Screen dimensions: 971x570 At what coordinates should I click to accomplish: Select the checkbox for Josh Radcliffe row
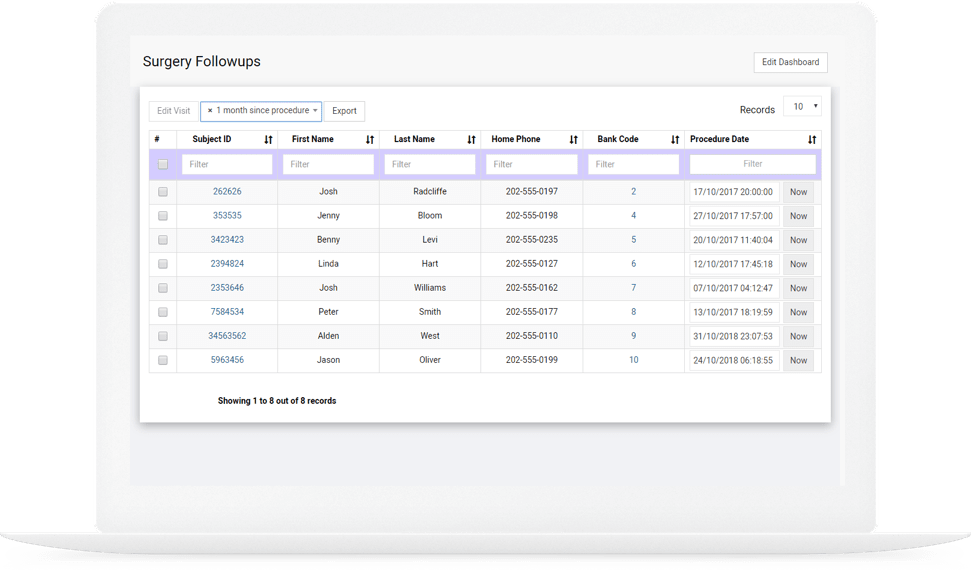click(163, 191)
